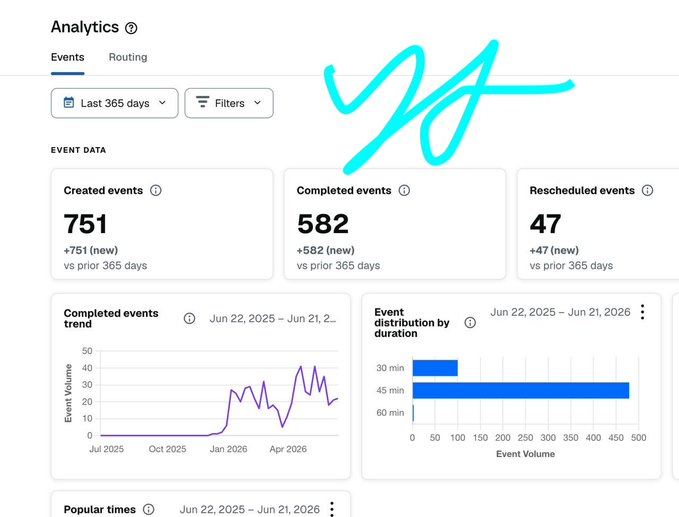
Task: Click the 751 created events value
Action: (x=85, y=224)
